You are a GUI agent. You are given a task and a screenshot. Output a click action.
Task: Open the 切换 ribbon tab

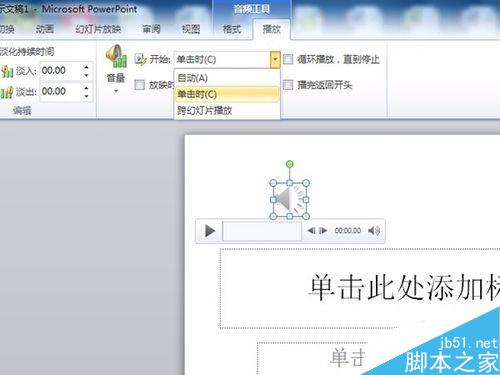(7, 29)
